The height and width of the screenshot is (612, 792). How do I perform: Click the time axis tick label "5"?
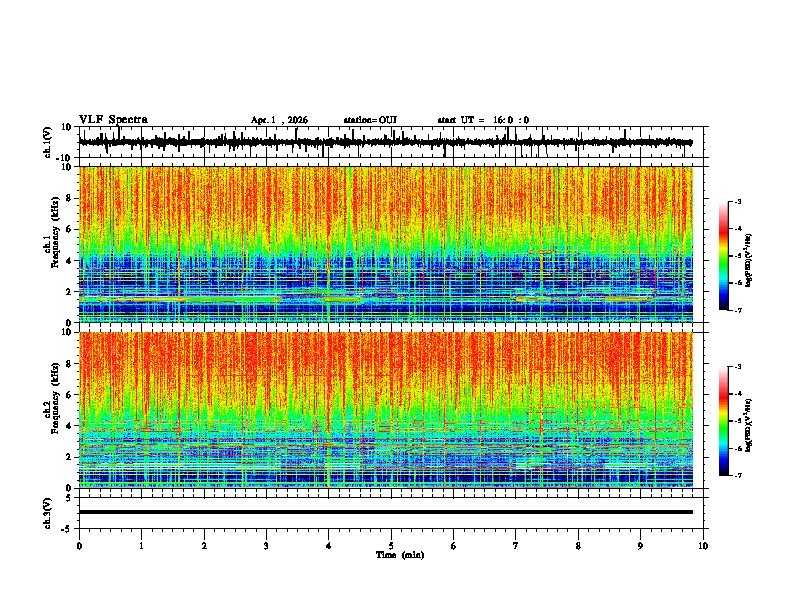(x=391, y=546)
